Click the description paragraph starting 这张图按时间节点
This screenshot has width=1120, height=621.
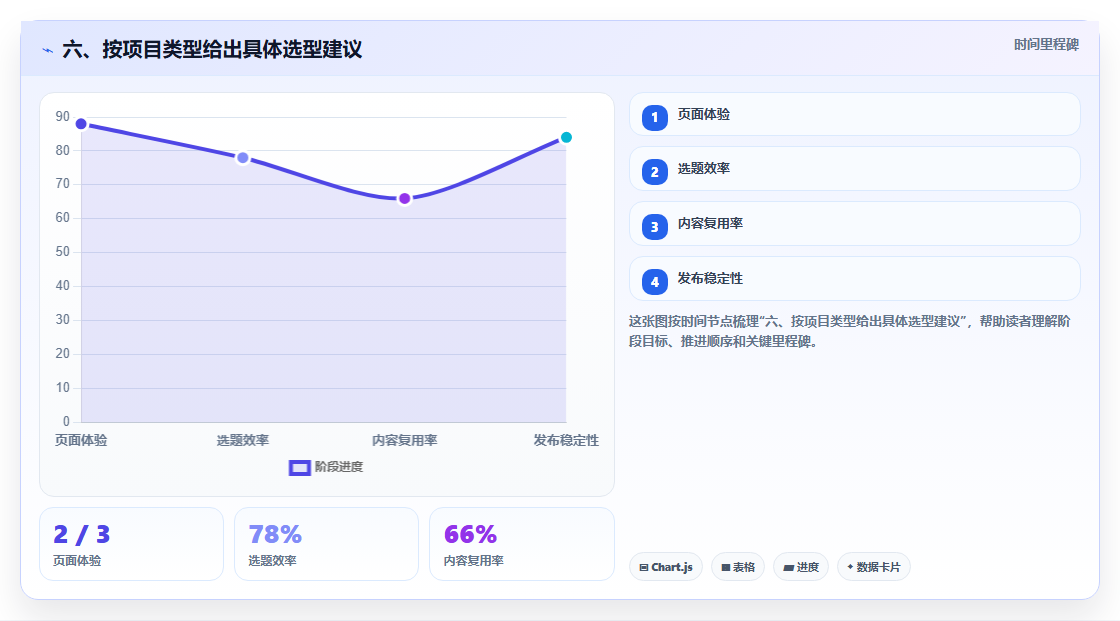pos(849,331)
